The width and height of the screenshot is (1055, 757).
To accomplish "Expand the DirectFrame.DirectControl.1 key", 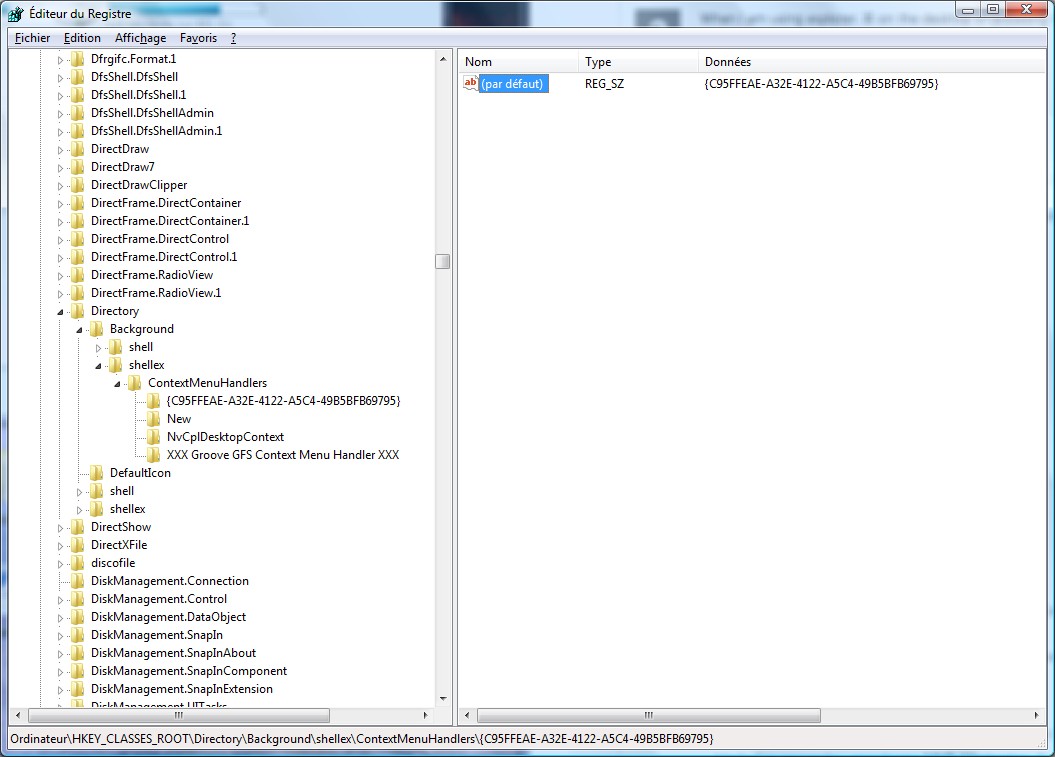I will pos(61,258).
